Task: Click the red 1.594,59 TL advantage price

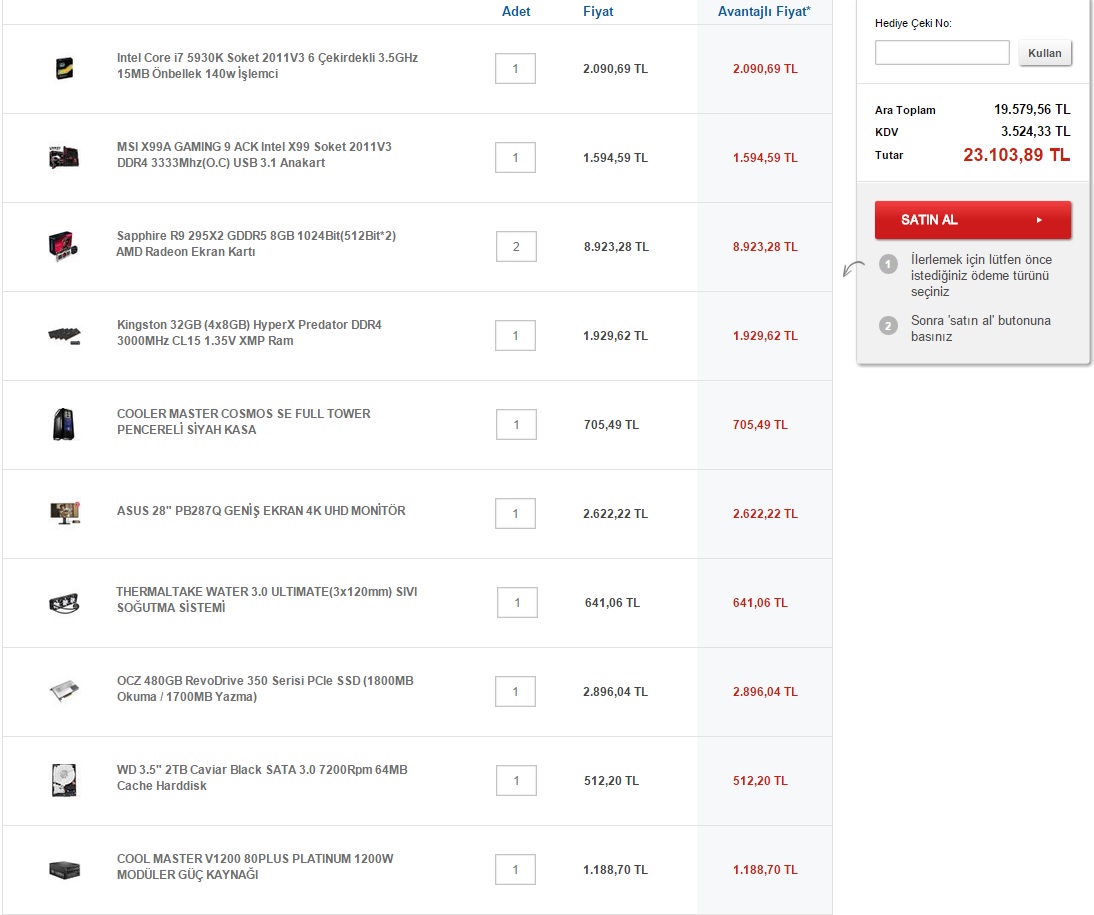Action: (765, 158)
